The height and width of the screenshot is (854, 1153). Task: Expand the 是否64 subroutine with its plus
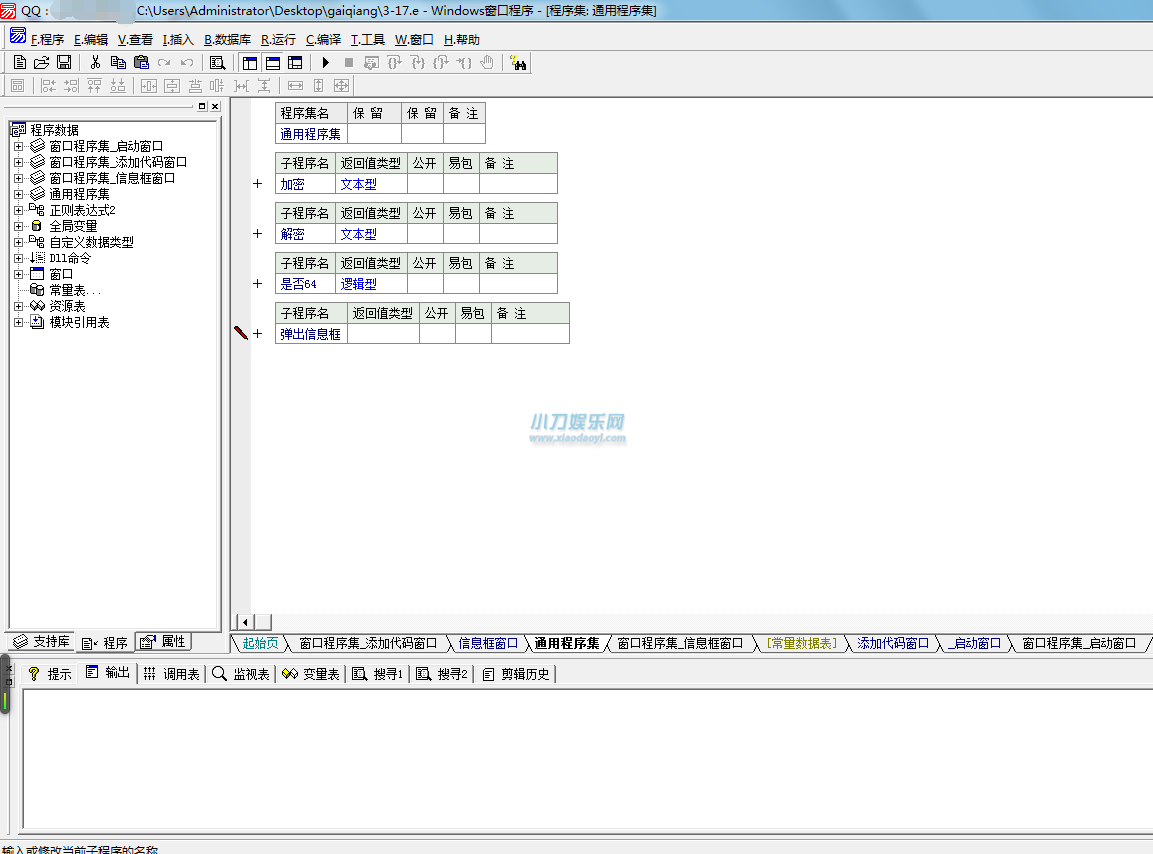[x=257, y=284]
